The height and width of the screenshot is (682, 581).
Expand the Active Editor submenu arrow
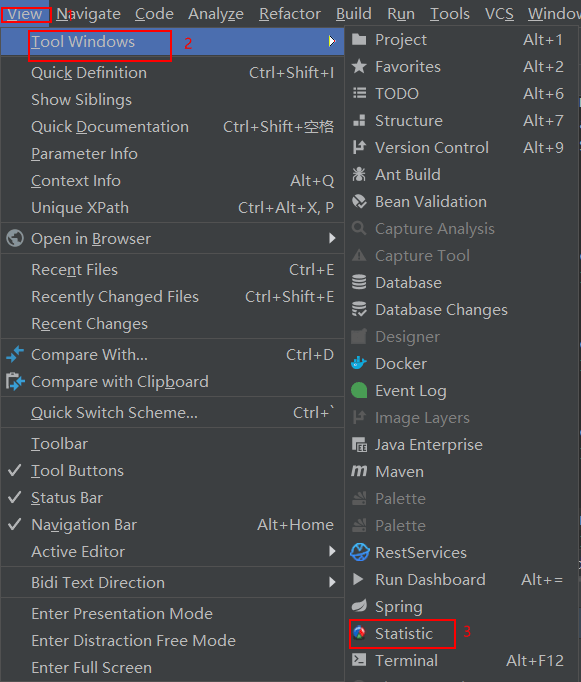[x=332, y=552]
